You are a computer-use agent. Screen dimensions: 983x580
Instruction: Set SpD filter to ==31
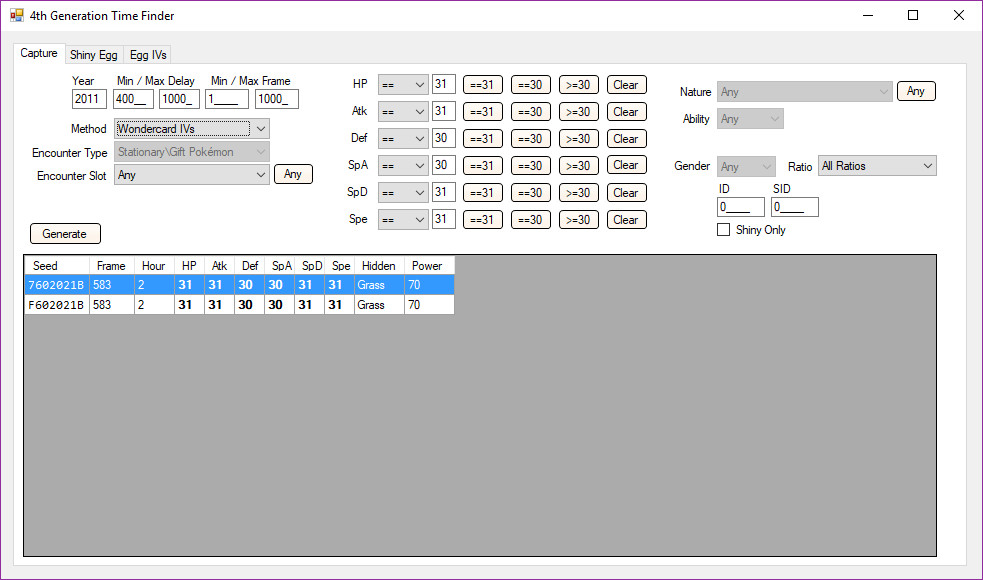pyautogui.click(x=482, y=192)
